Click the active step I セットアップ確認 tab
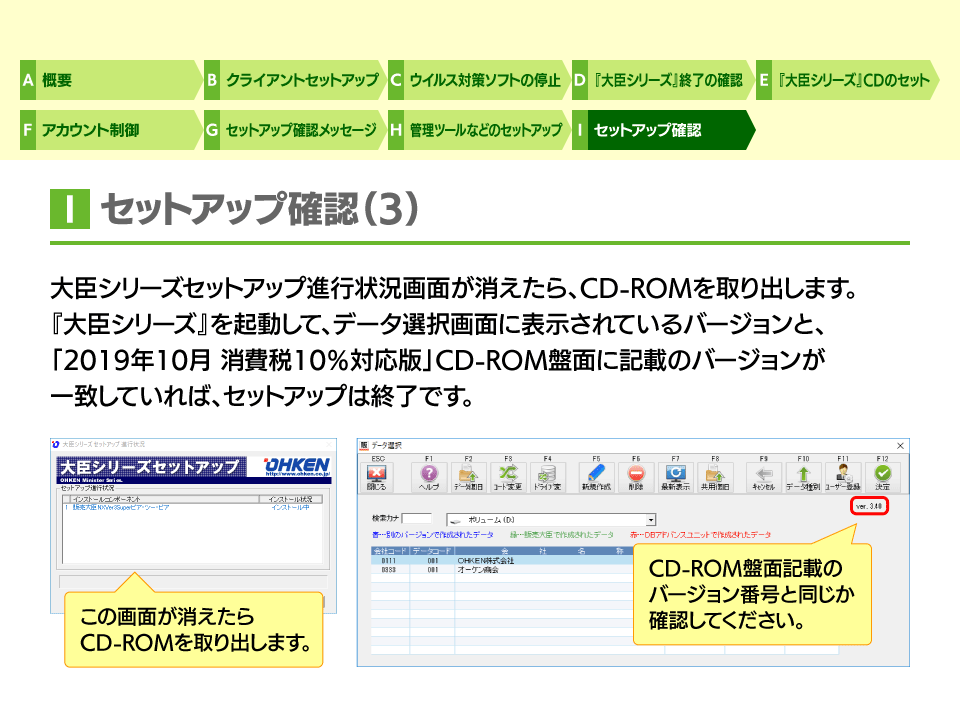960x720 pixels. (x=663, y=130)
